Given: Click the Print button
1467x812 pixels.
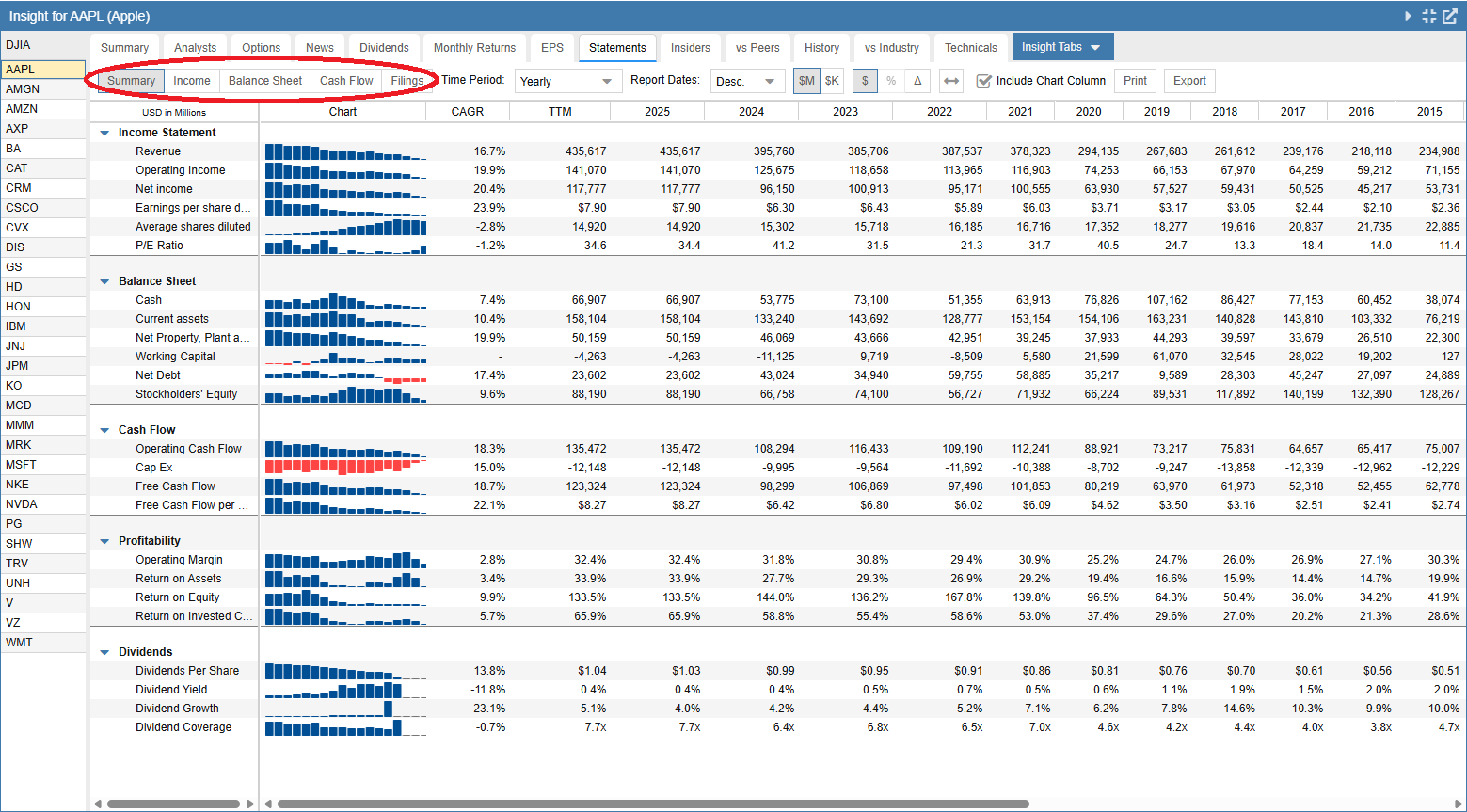Looking at the screenshot, I should (x=1135, y=81).
